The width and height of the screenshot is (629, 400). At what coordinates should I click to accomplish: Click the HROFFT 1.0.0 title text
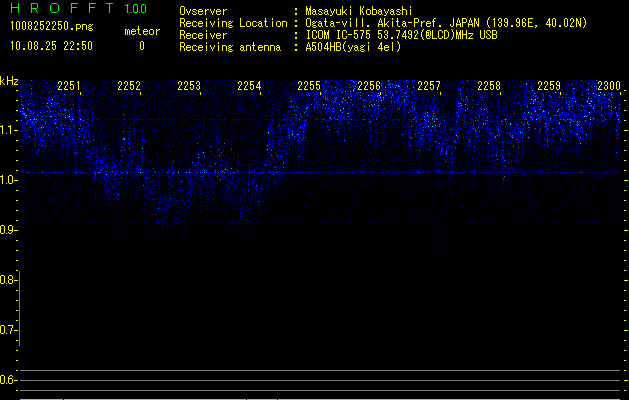[78, 8]
